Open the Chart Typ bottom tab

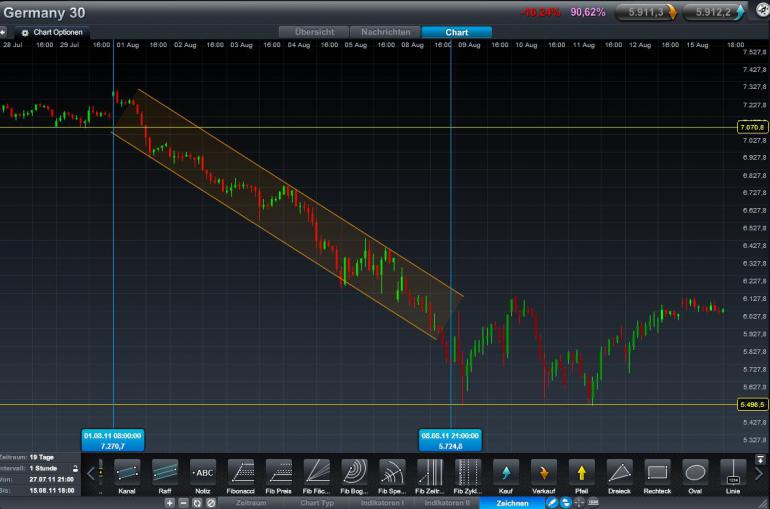click(x=317, y=503)
